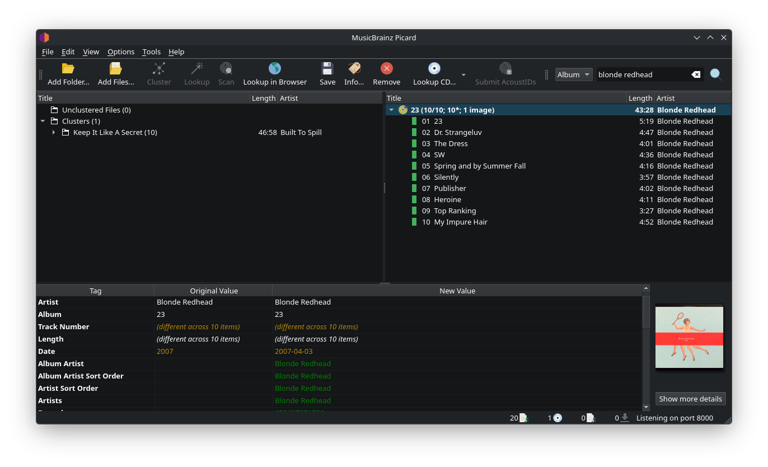
Task: Select the 23 album row by Blonde Redhead
Action: [x=558, y=110]
